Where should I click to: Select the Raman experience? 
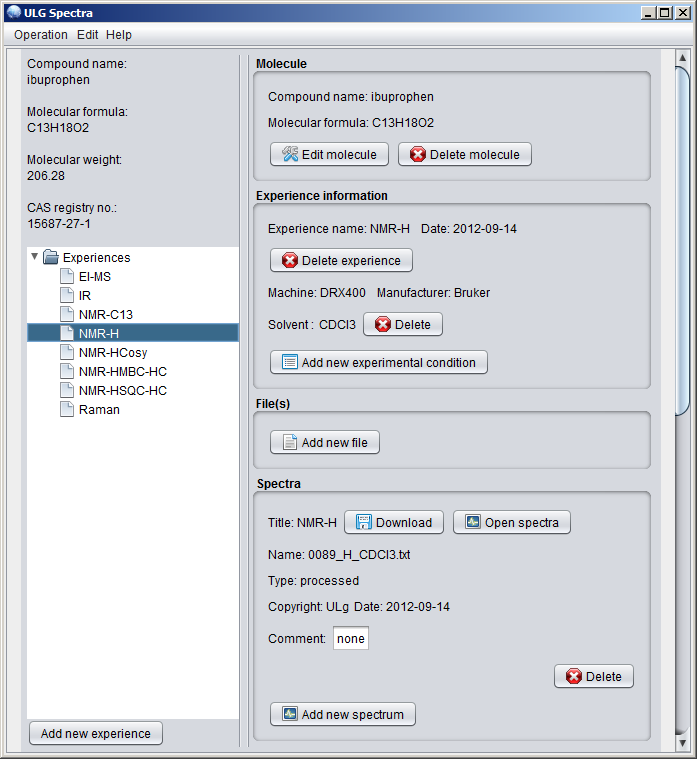pyautogui.click(x=99, y=410)
